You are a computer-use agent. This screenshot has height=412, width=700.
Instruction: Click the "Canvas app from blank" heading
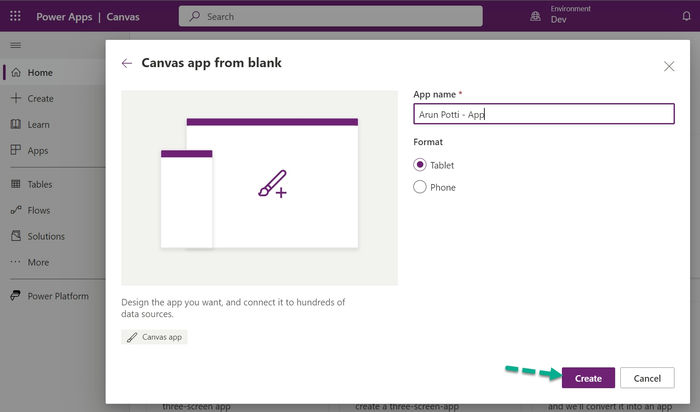coord(212,63)
